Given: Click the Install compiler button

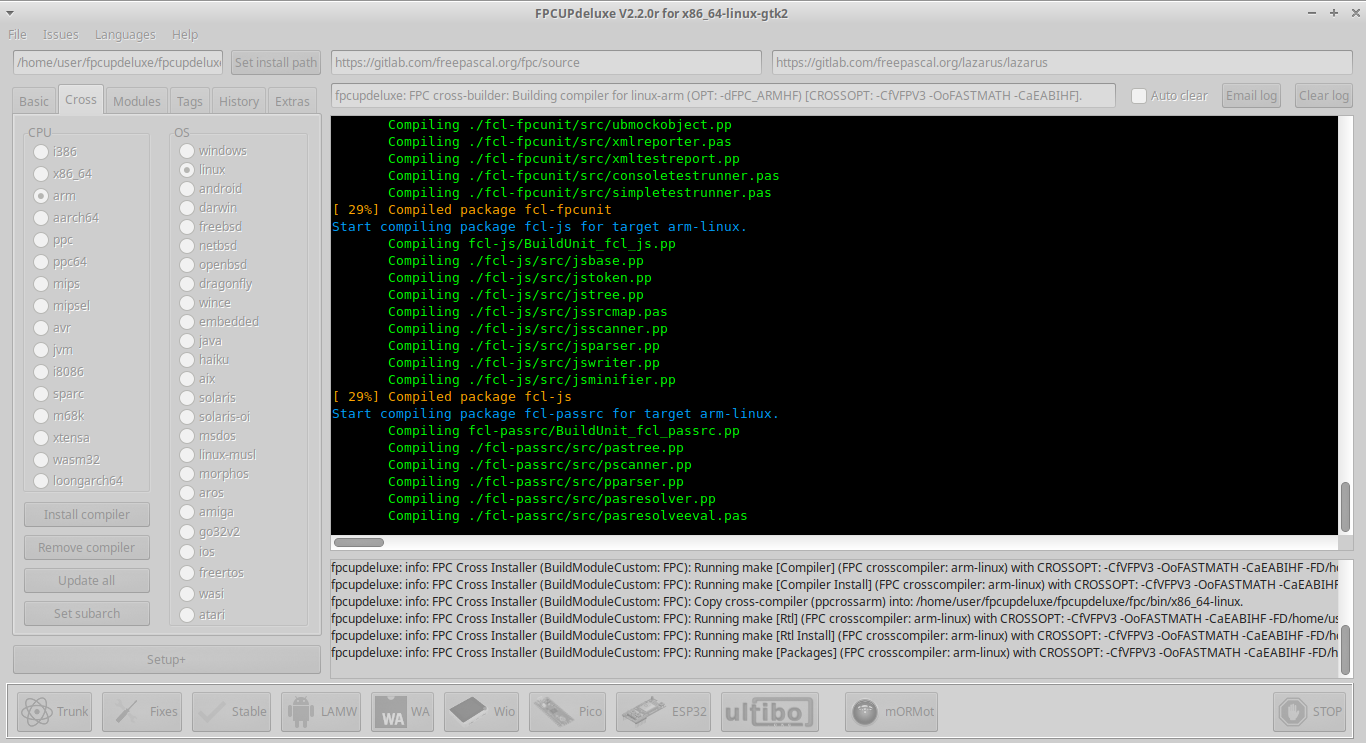Looking at the screenshot, I should (x=87, y=514).
